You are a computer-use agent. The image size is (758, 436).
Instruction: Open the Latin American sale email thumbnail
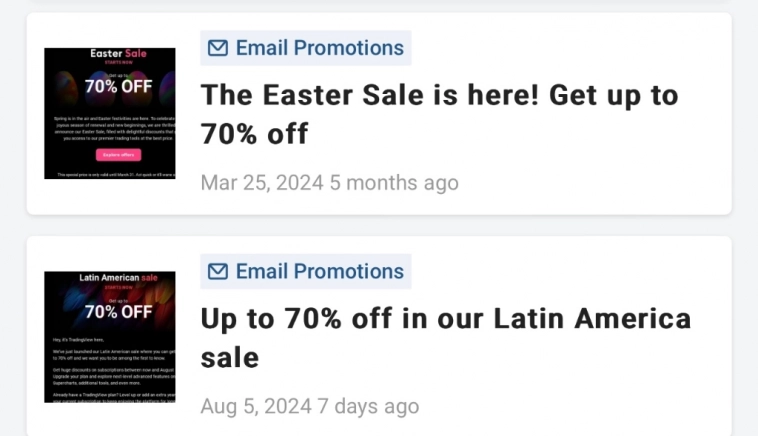click(x=110, y=337)
